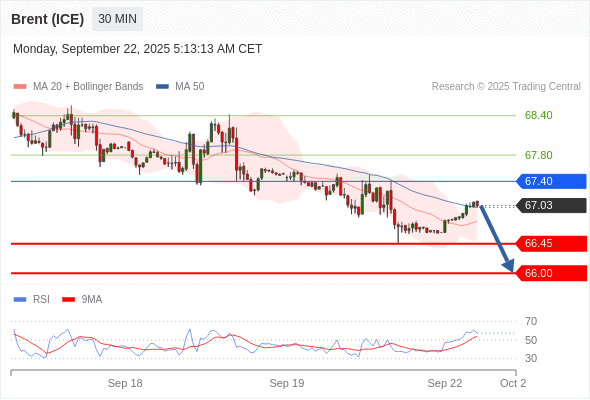Click the Brent (ICE) chart title
Screen dimensions: 590x400
coord(47,19)
